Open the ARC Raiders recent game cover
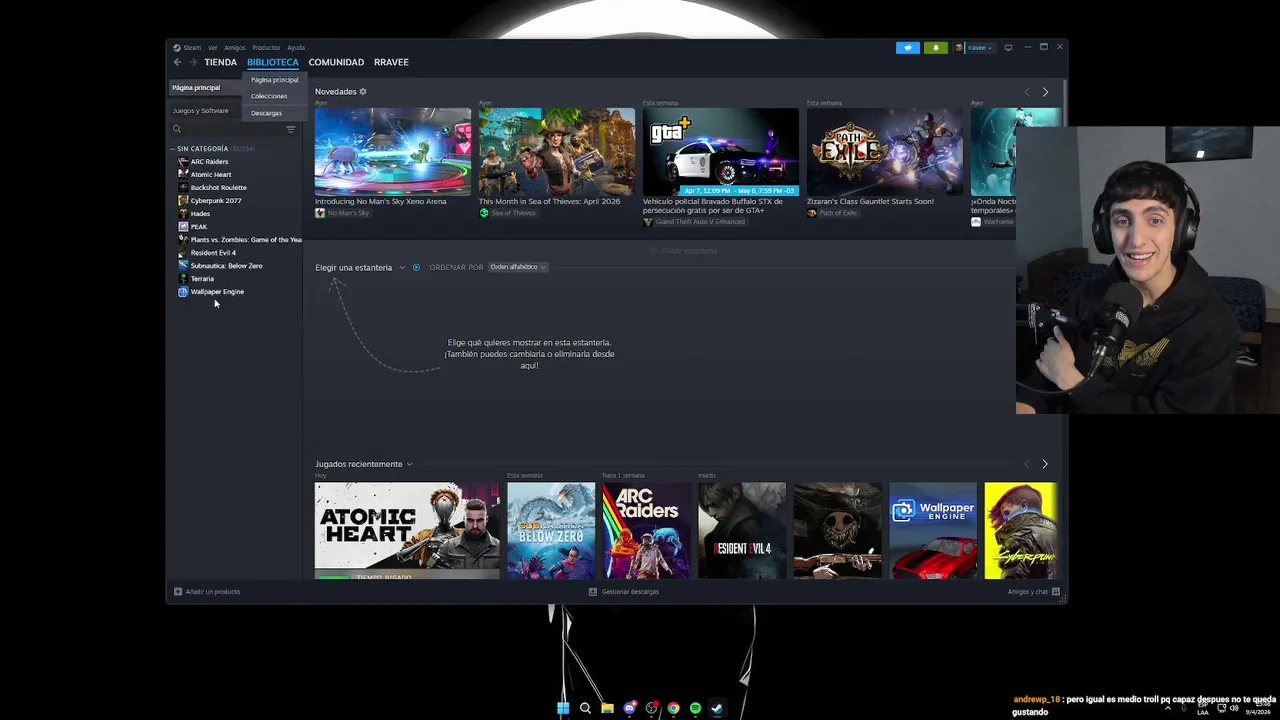Viewport: 1280px width, 720px height. tap(646, 530)
